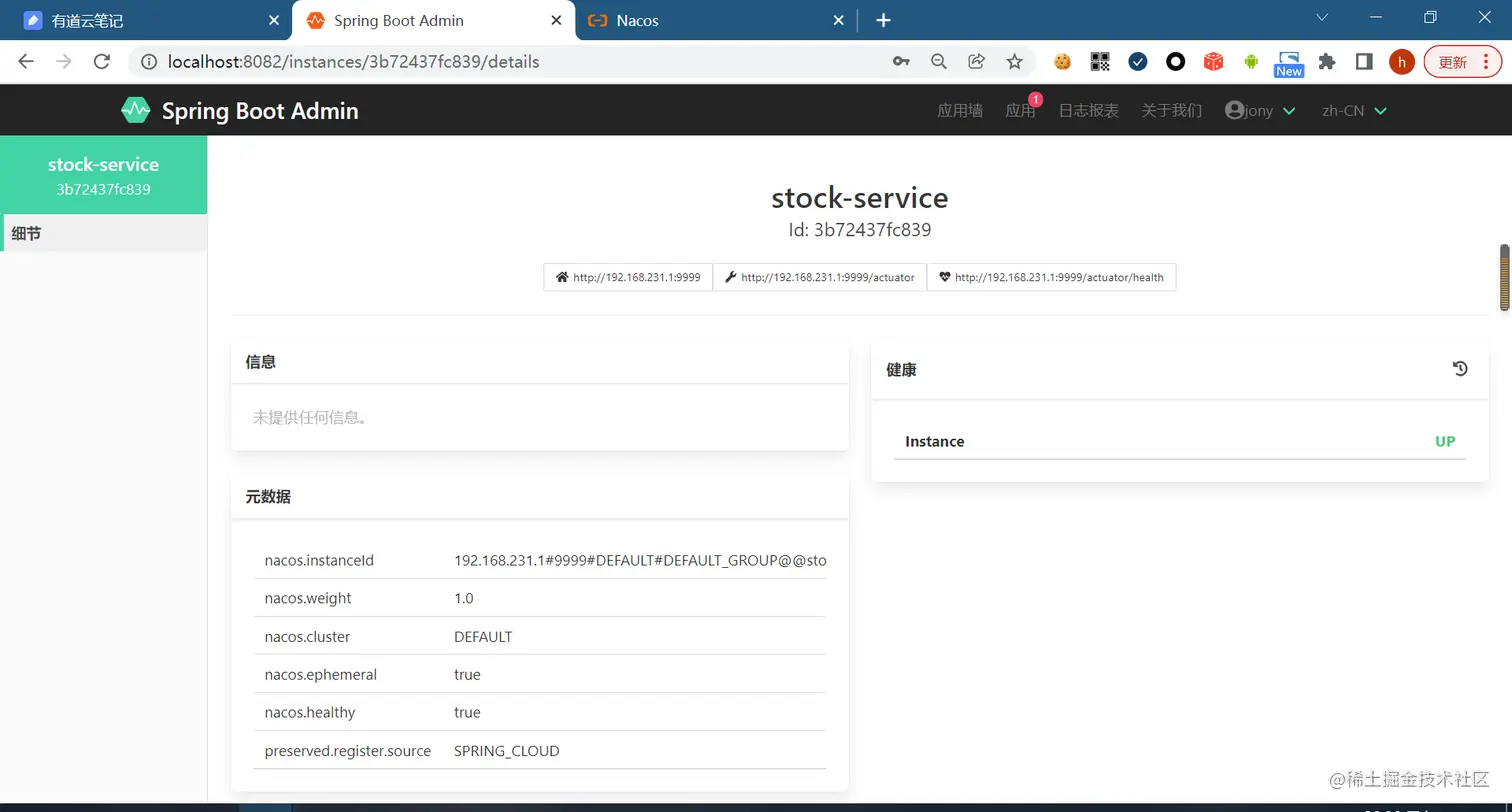Switch to the 有道云笔记 tab
The height and width of the screenshot is (812, 1512).
(146, 20)
